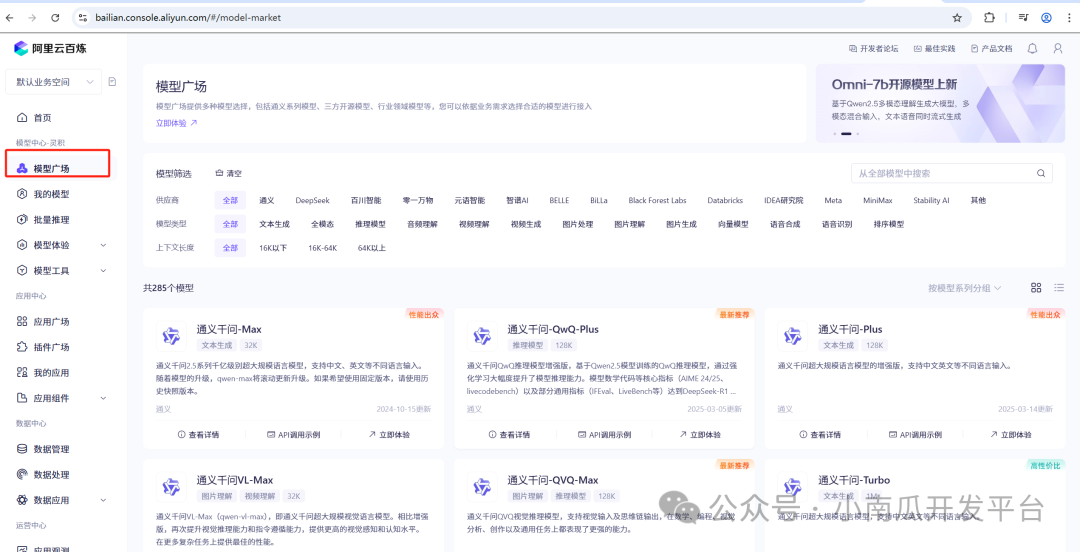Open API调用示例 for 通义千问-QwQ-Plus
1080x552 pixels.
click(604, 435)
